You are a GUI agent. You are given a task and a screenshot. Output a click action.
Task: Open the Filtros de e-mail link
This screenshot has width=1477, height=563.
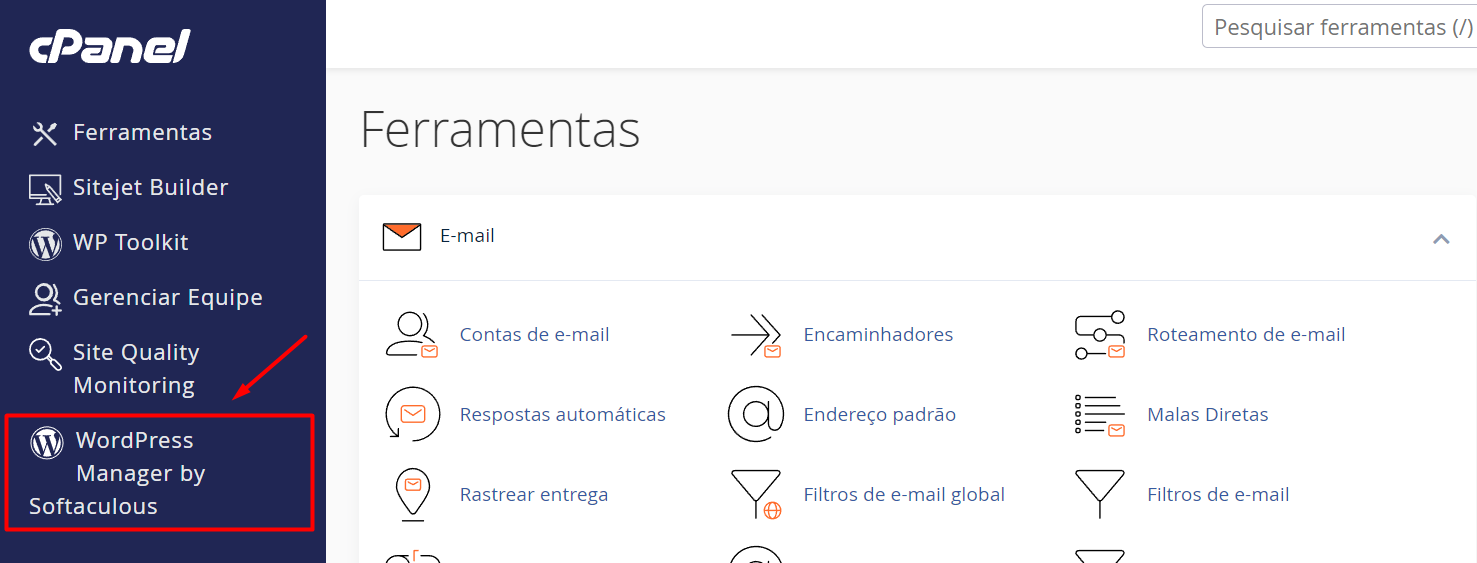(1218, 494)
